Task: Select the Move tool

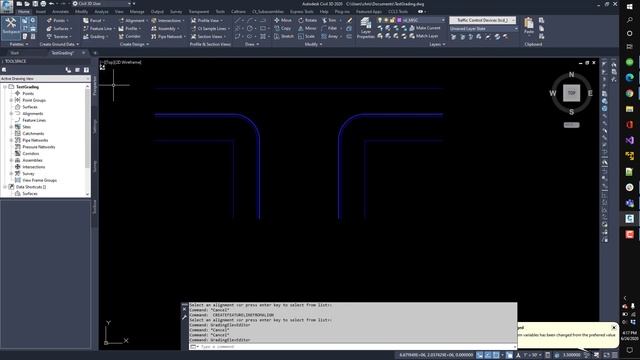Action: [x=282, y=20]
